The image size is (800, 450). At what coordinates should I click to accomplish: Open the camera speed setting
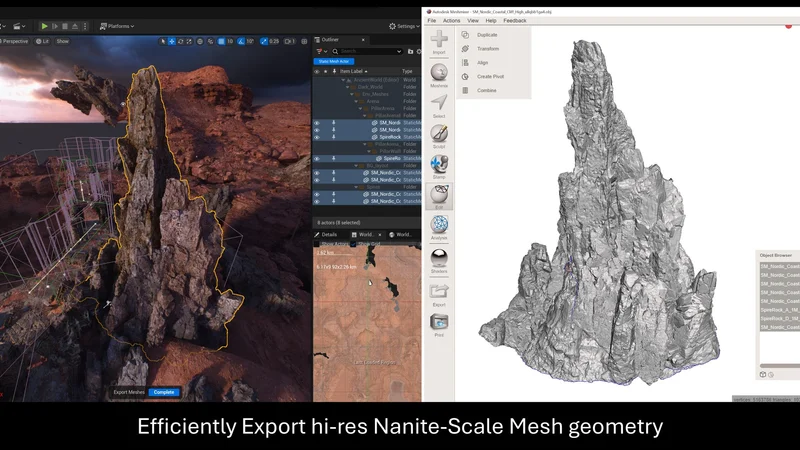[290, 41]
